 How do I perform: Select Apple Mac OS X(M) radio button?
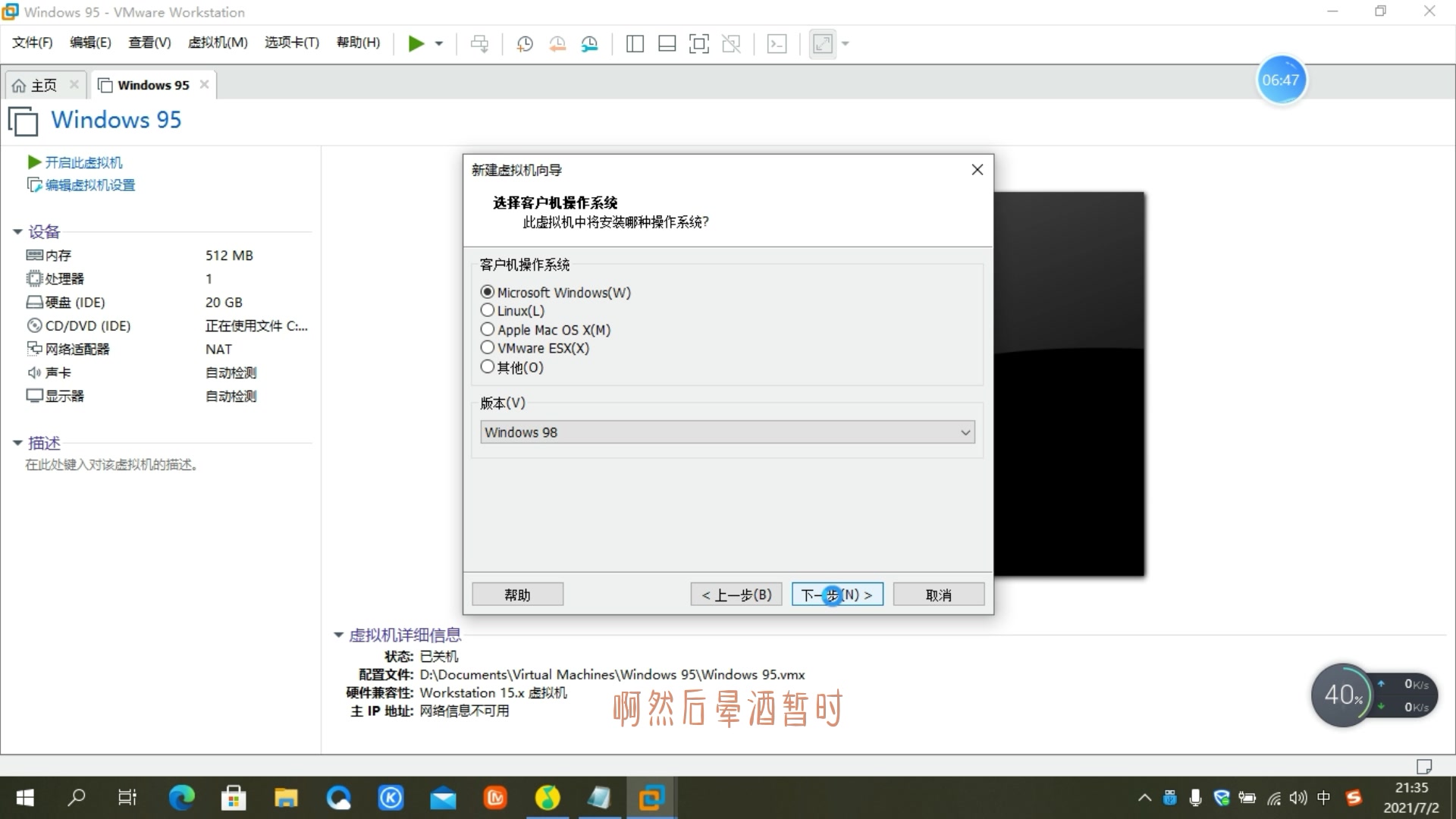488,329
